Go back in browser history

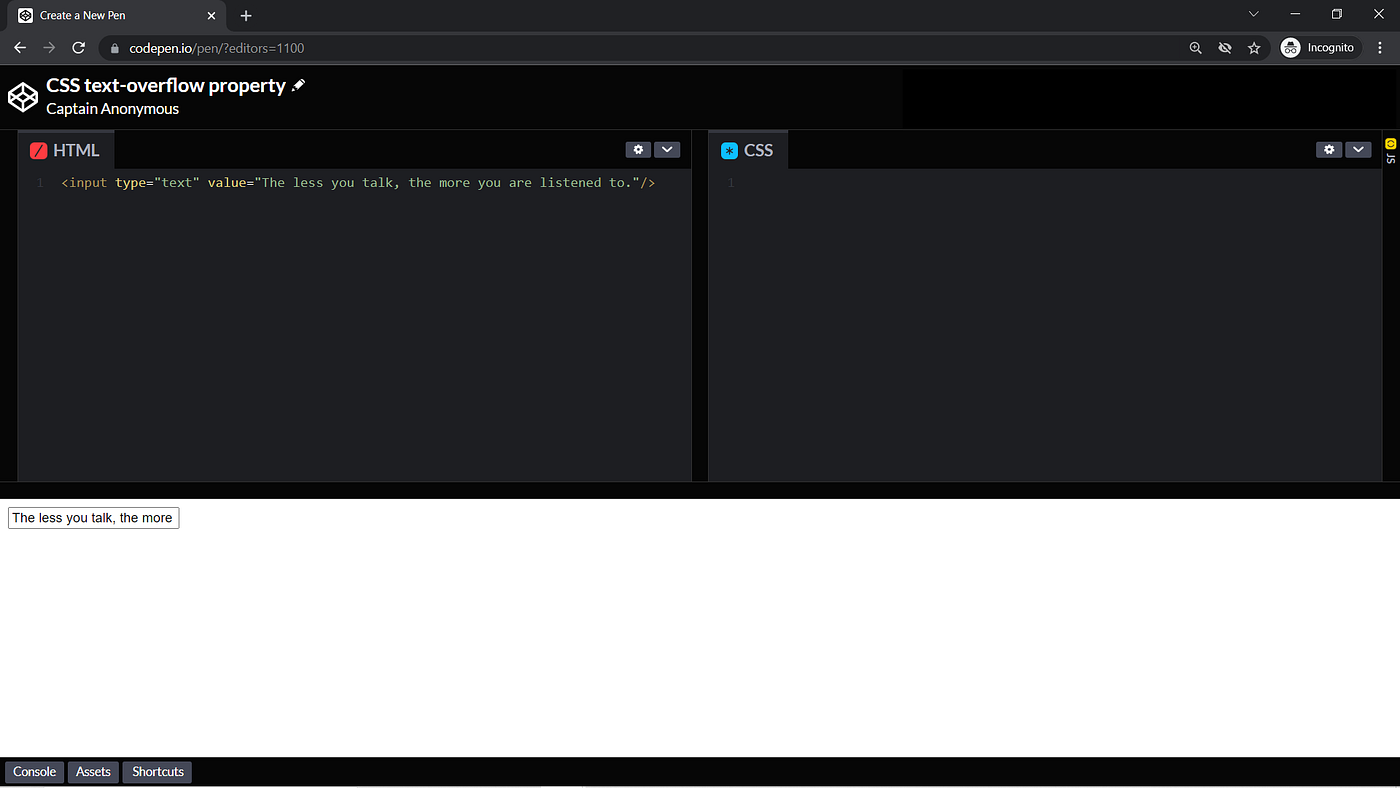20,48
